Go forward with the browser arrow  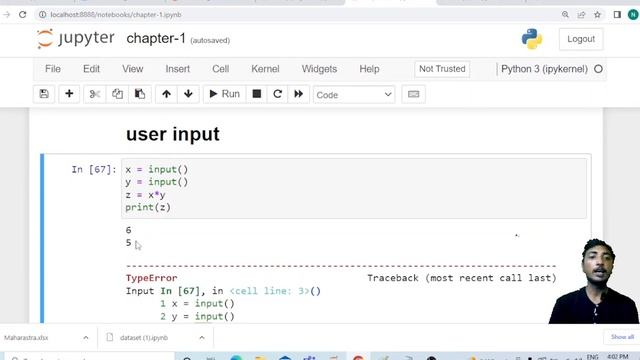pos(7,15)
